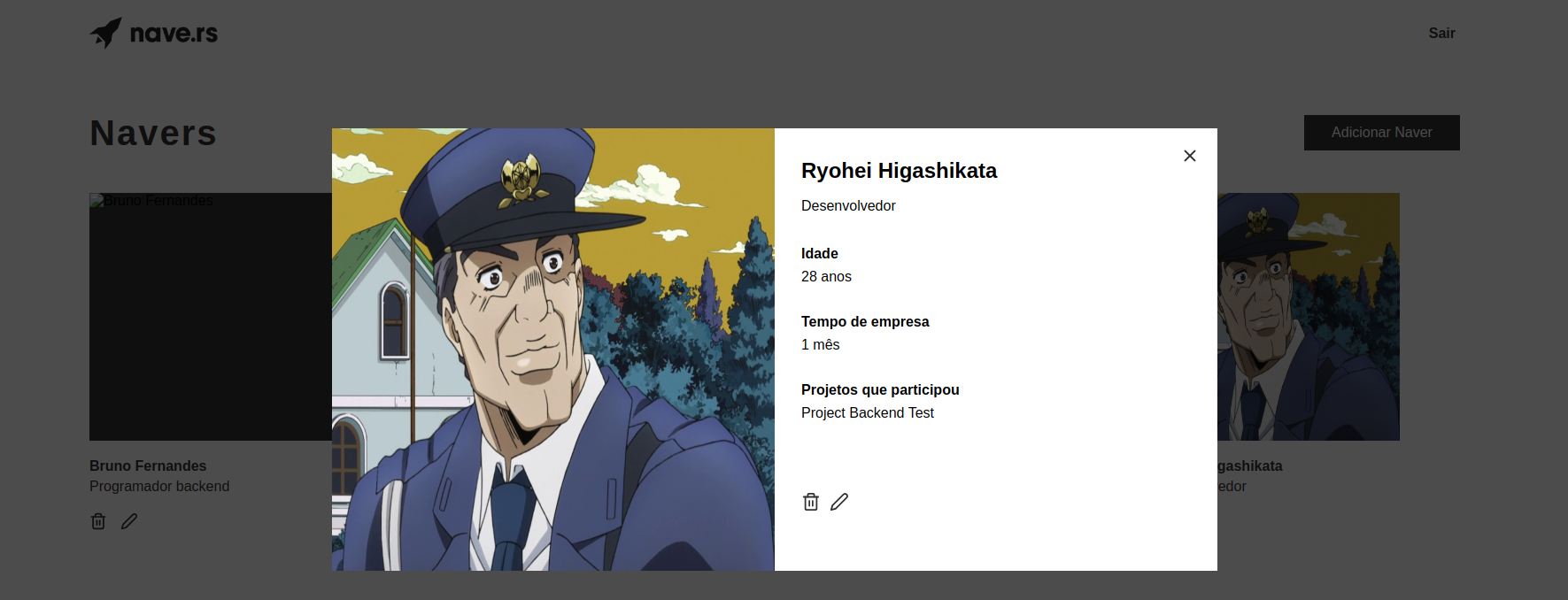Image resolution: width=1568 pixels, height=600 pixels.
Task: Click the Bruno Fernandes name under card
Action: click(x=148, y=465)
